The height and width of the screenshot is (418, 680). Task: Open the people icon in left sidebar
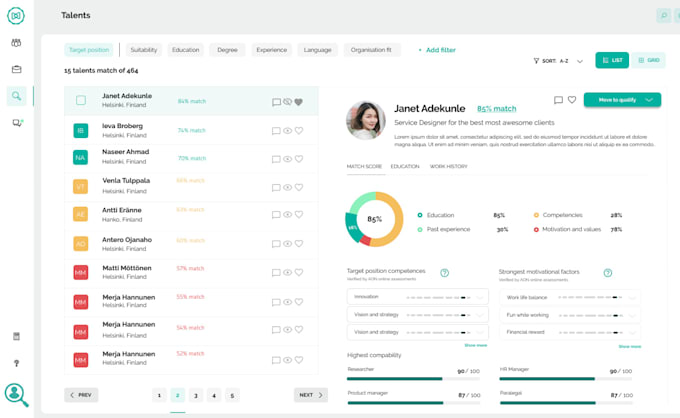tap(16, 43)
